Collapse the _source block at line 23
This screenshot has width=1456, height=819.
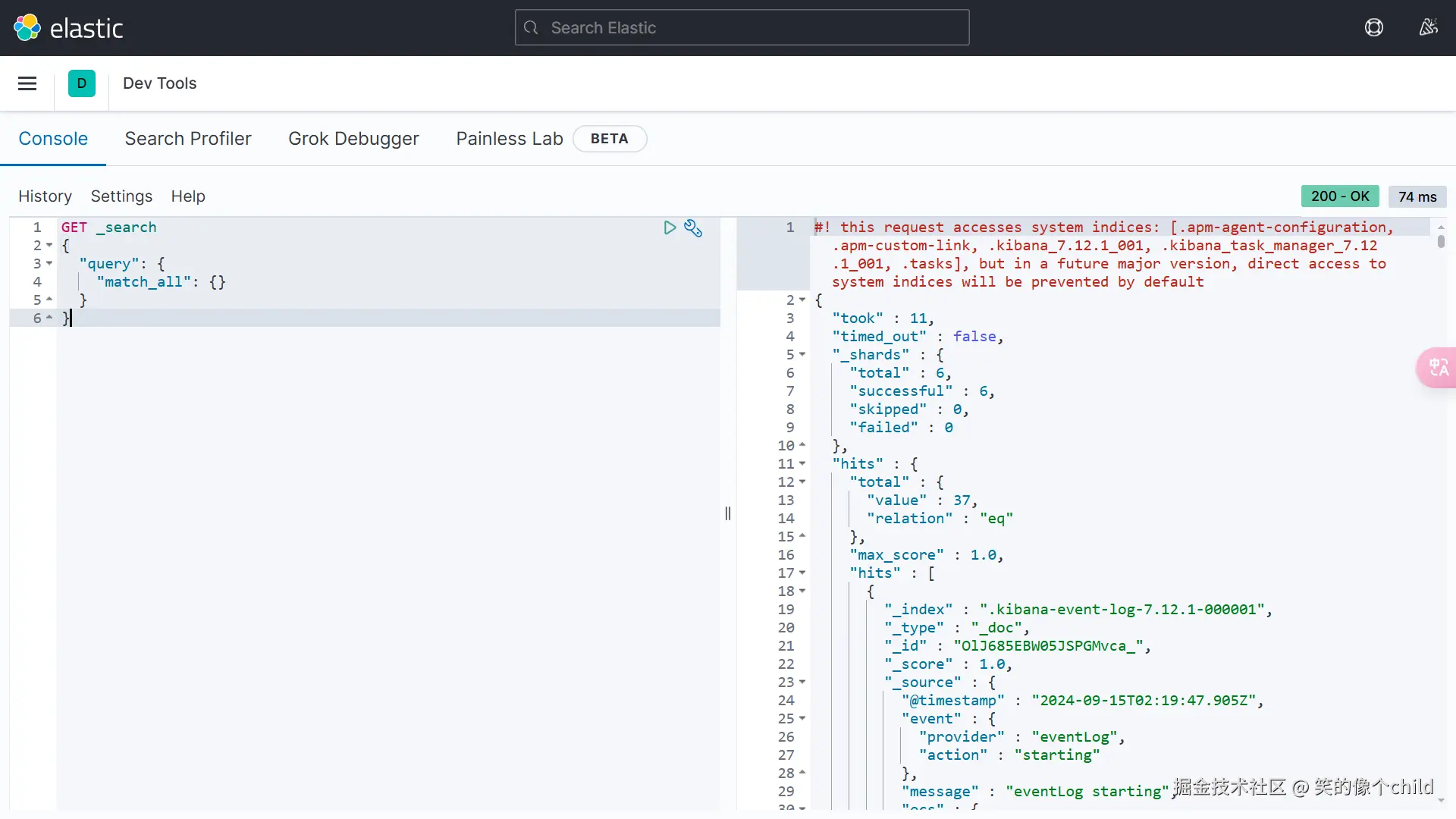pos(802,682)
